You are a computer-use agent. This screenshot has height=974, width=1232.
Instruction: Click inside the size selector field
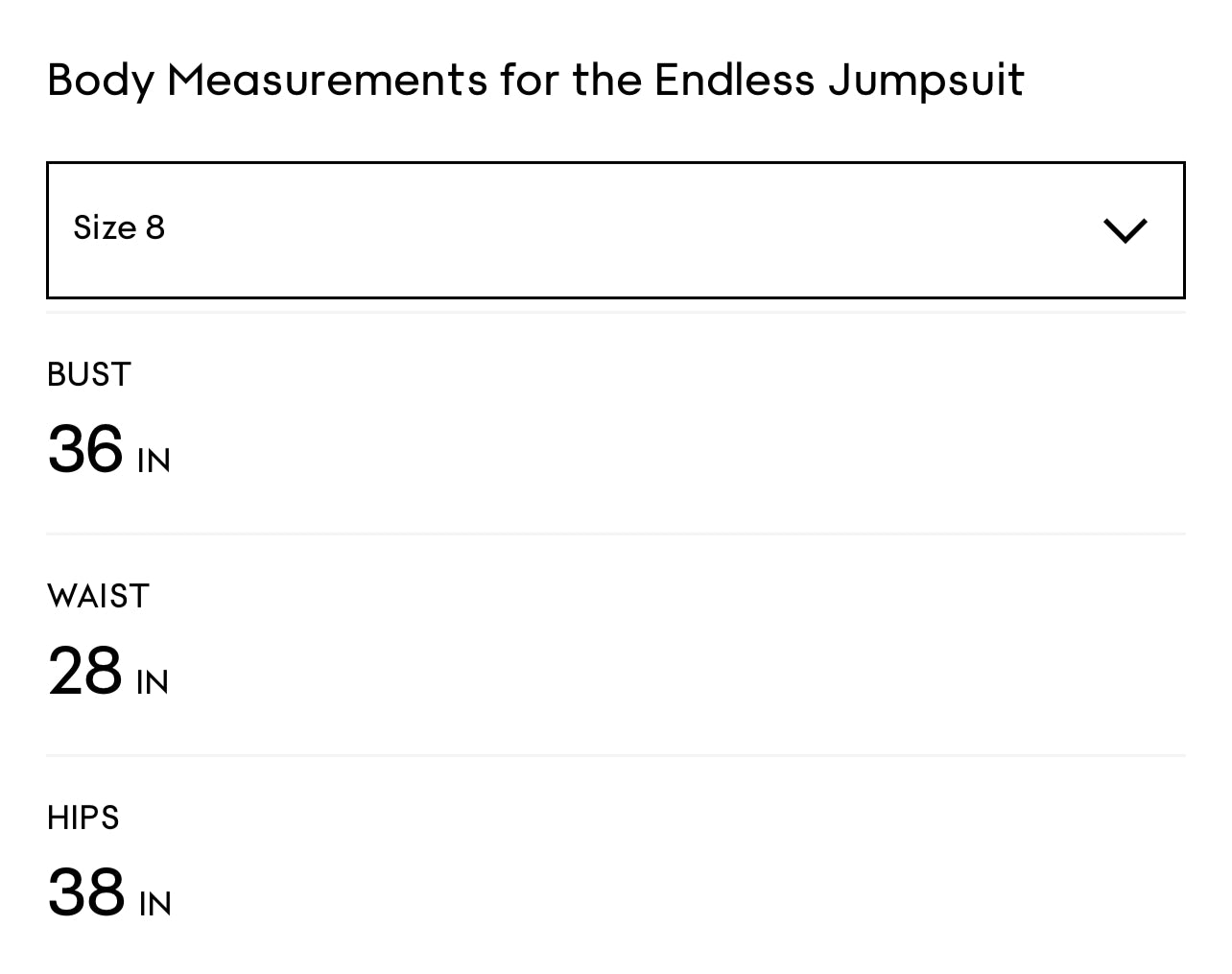[x=576, y=230]
